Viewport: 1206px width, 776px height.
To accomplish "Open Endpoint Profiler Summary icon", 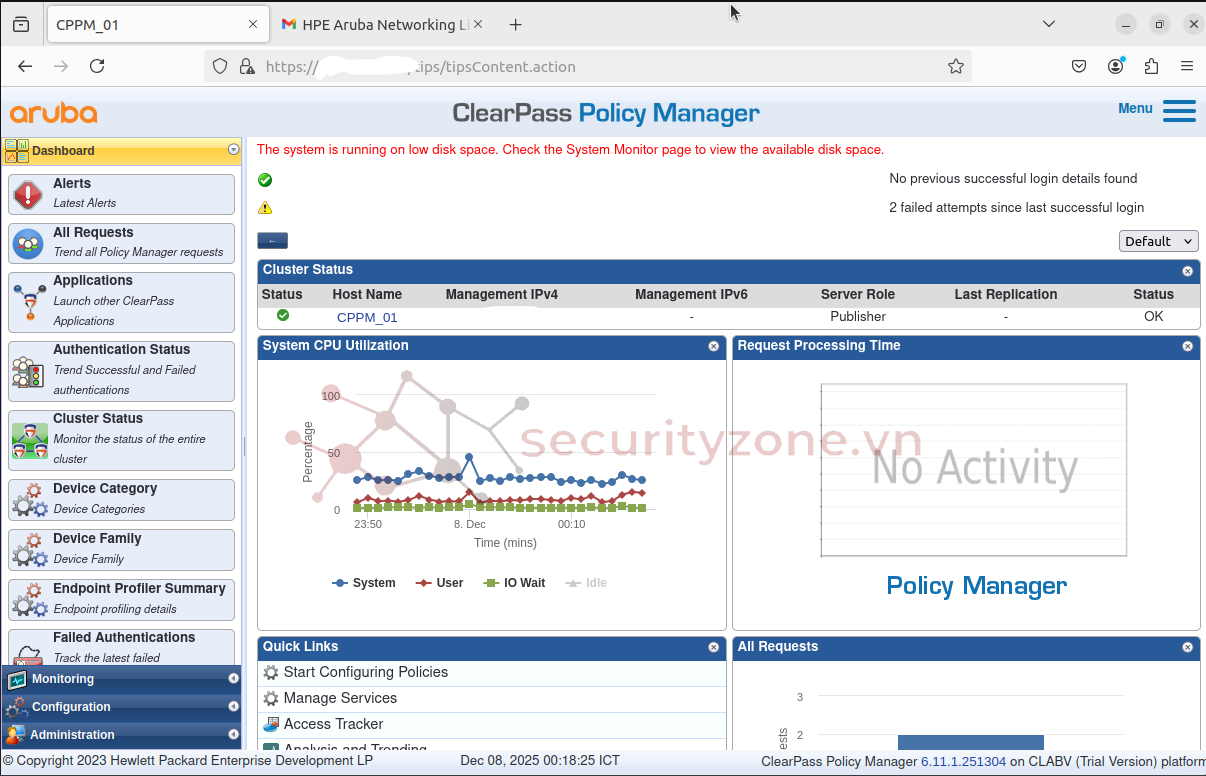I will tap(29, 599).
